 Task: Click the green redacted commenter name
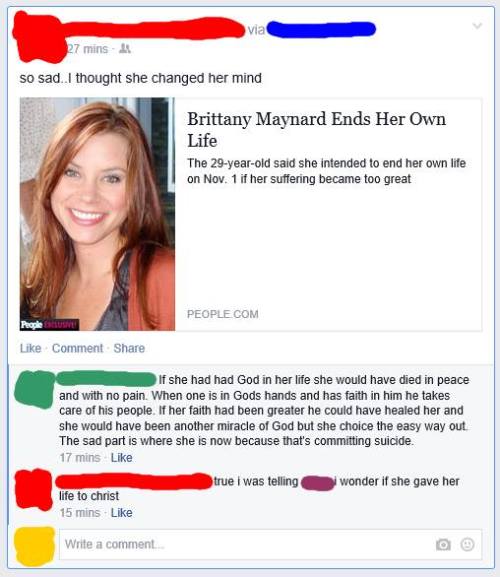(106, 379)
